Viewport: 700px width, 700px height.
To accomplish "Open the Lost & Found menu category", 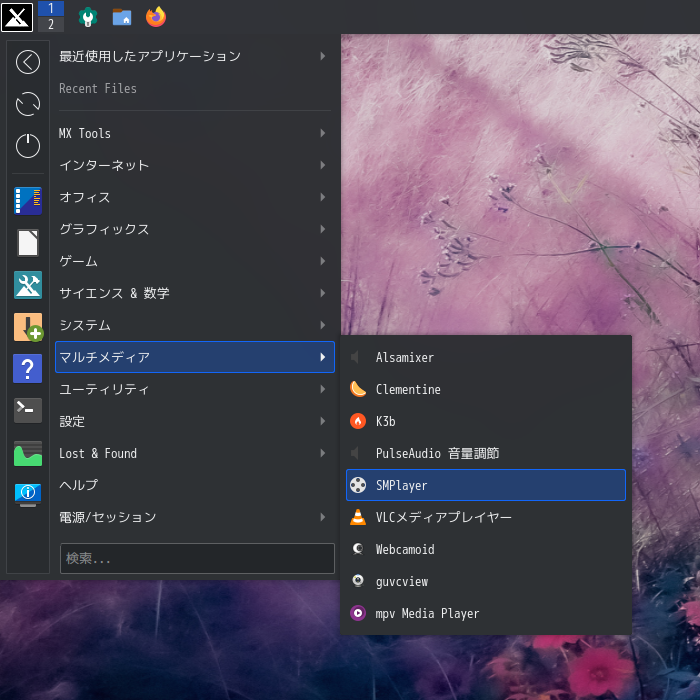I will [x=195, y=453].
